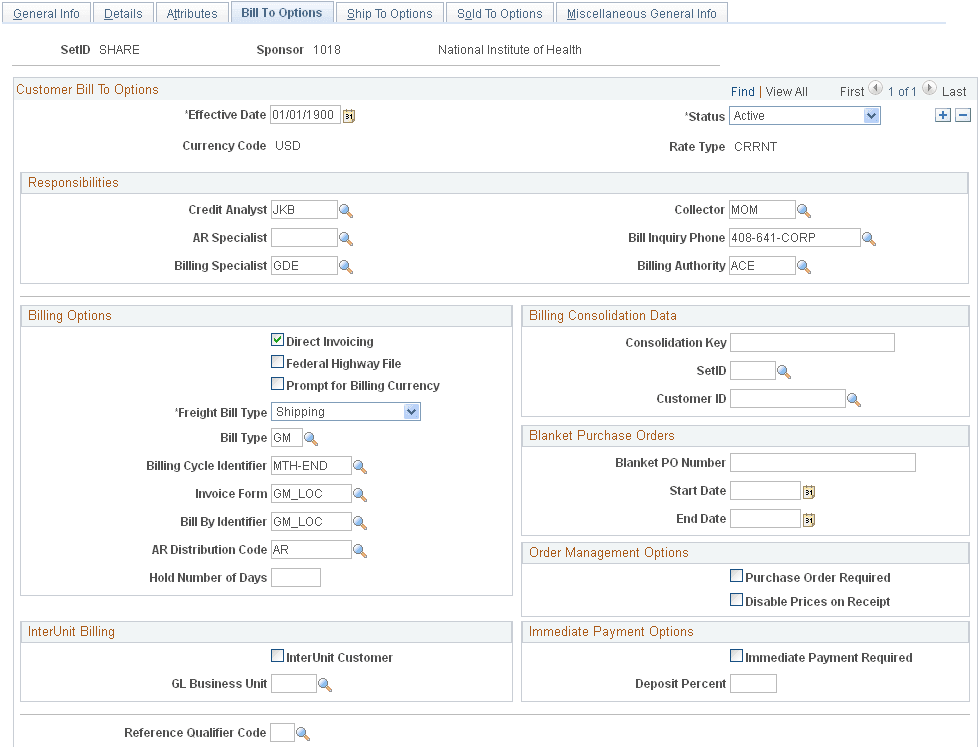The width and height of the screenshot is (978, 747).
Task: Enable the Federal Highway File option
Action: point(277,362)
